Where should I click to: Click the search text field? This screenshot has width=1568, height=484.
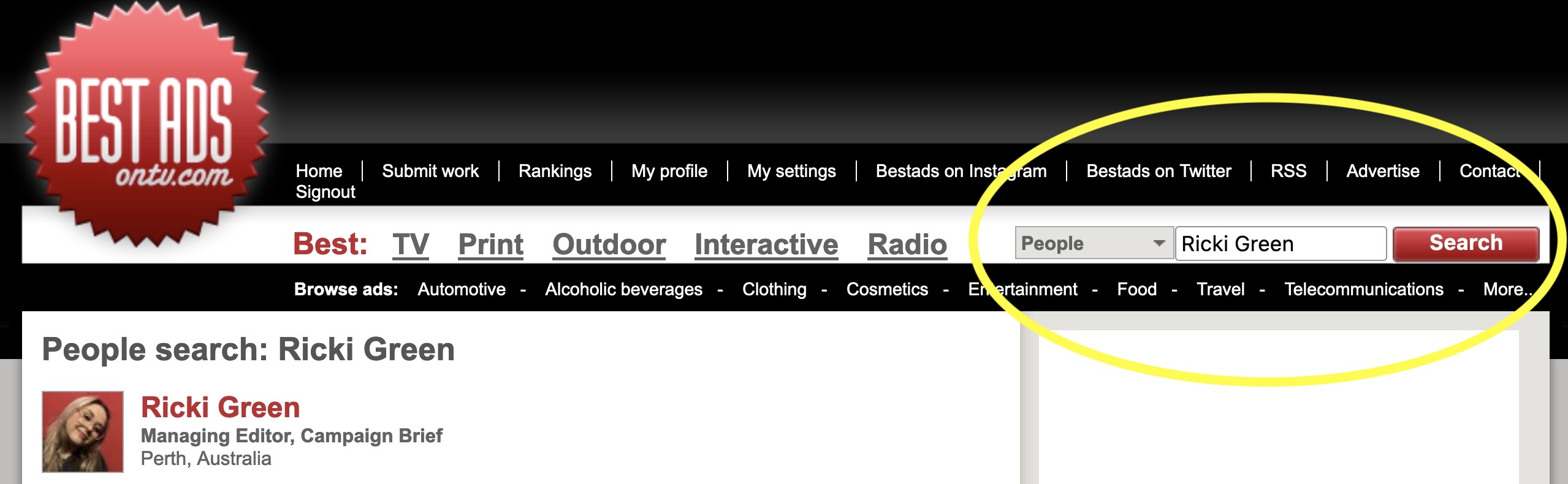coord(1280,244)
